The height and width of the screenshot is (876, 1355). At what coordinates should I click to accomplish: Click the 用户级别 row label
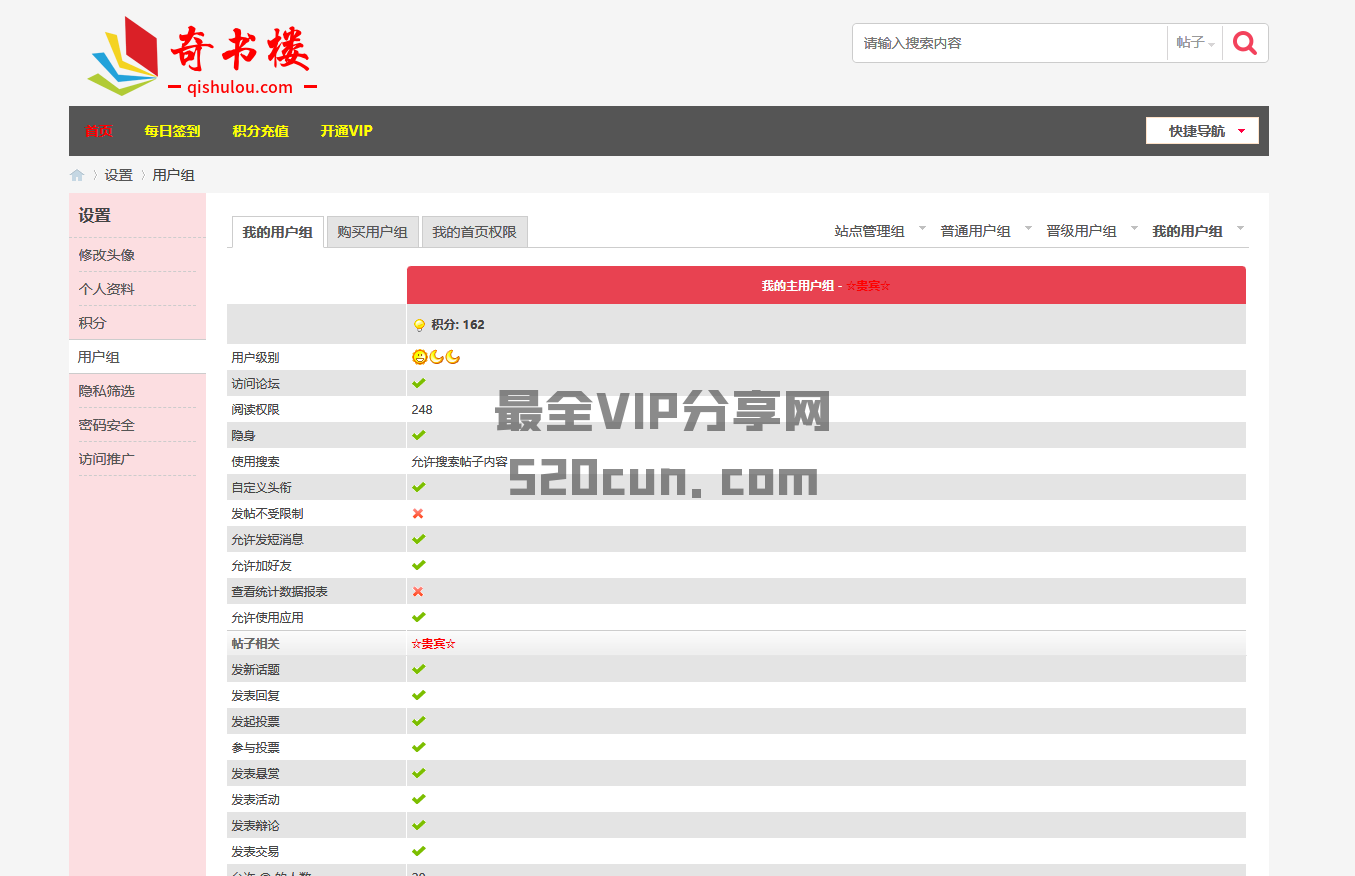point(255,357)
